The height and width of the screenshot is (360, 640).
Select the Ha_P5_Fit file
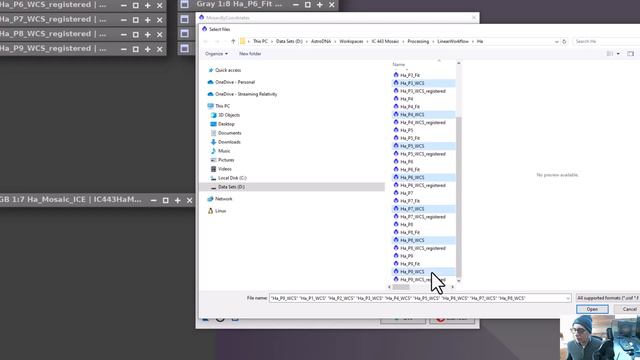pyautogui.click(x=410, y=138)
